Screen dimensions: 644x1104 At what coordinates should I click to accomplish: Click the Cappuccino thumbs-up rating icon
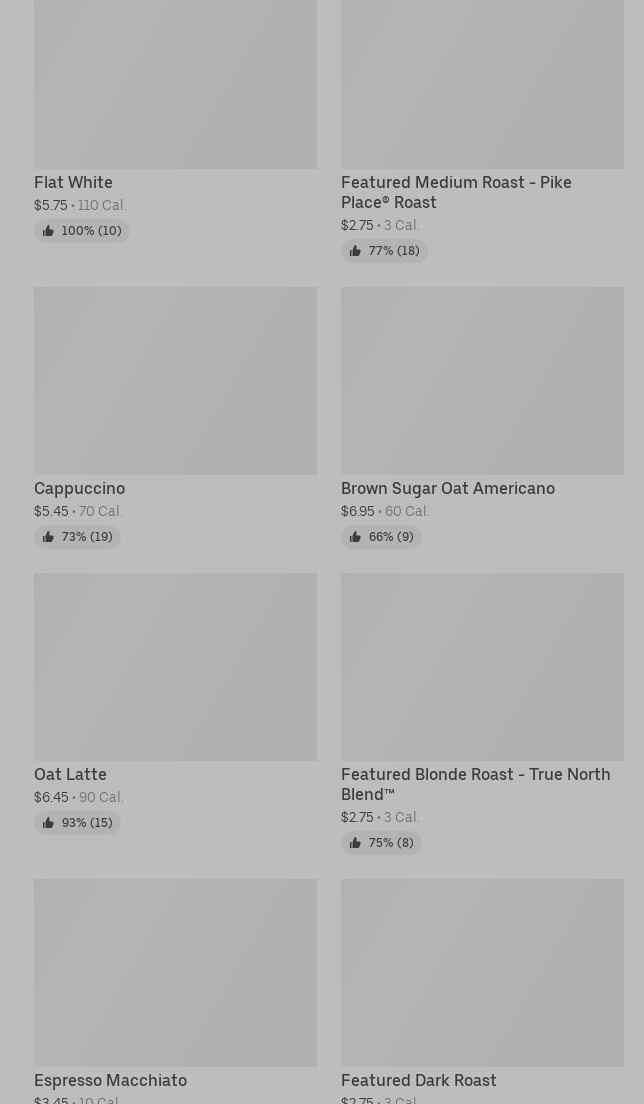click(x=48, y=537)
